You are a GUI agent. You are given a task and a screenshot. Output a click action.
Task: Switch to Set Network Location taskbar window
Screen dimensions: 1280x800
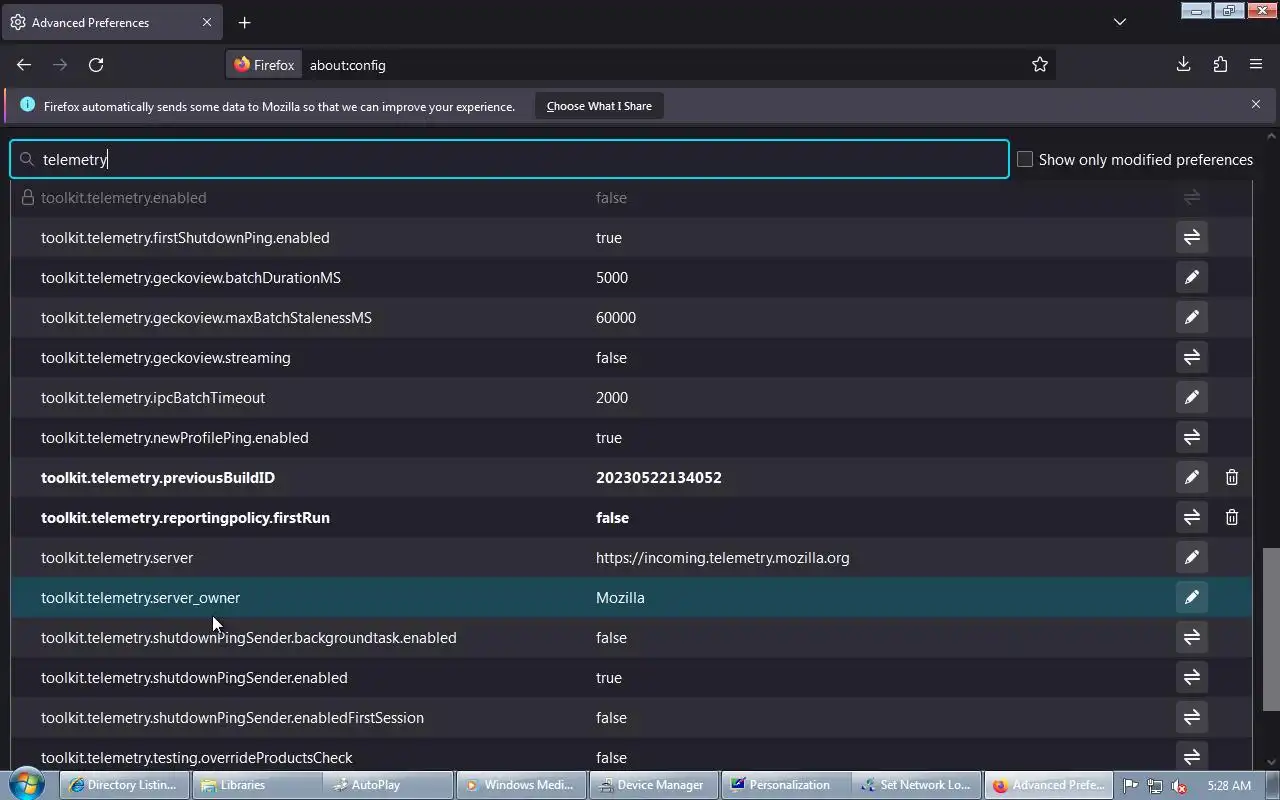917,785
